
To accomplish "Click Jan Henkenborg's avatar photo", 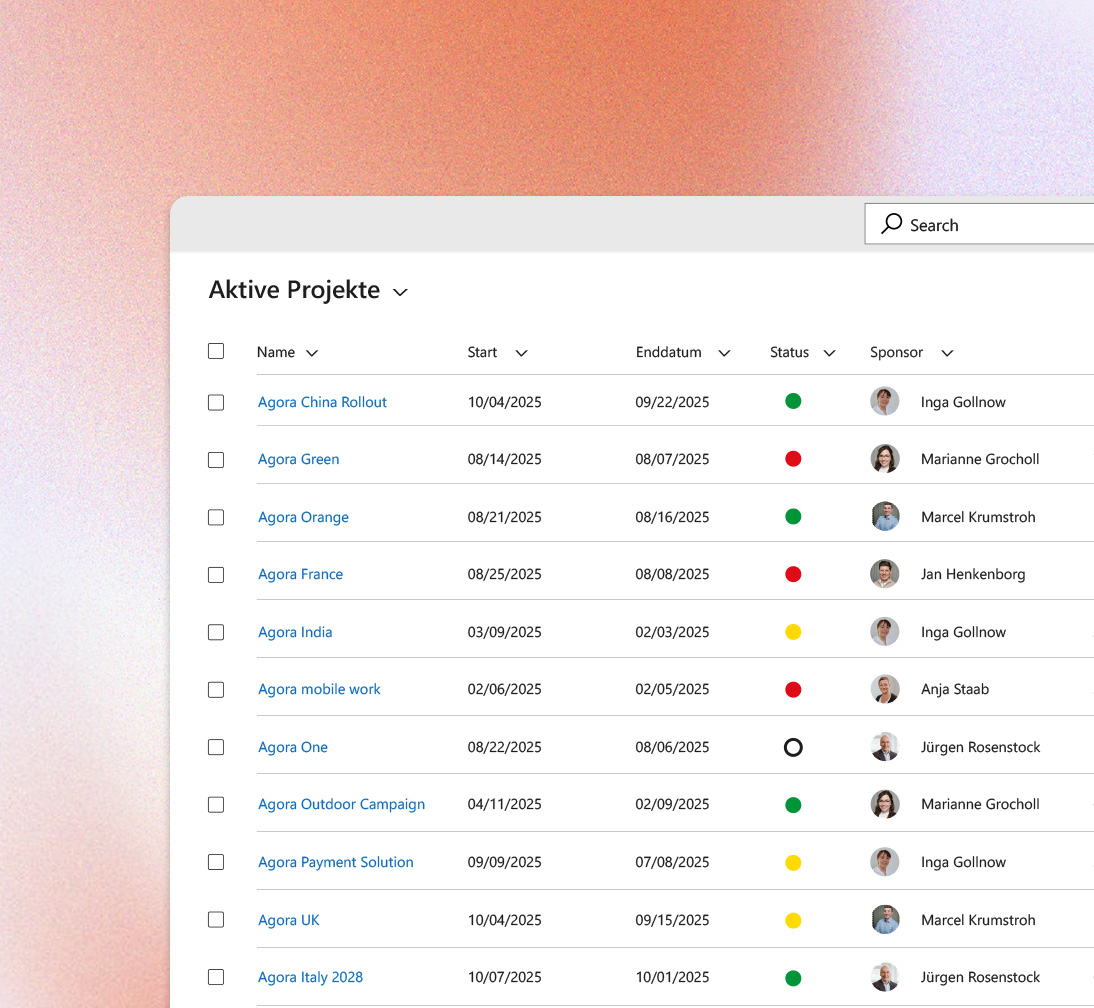I will 885,574.
